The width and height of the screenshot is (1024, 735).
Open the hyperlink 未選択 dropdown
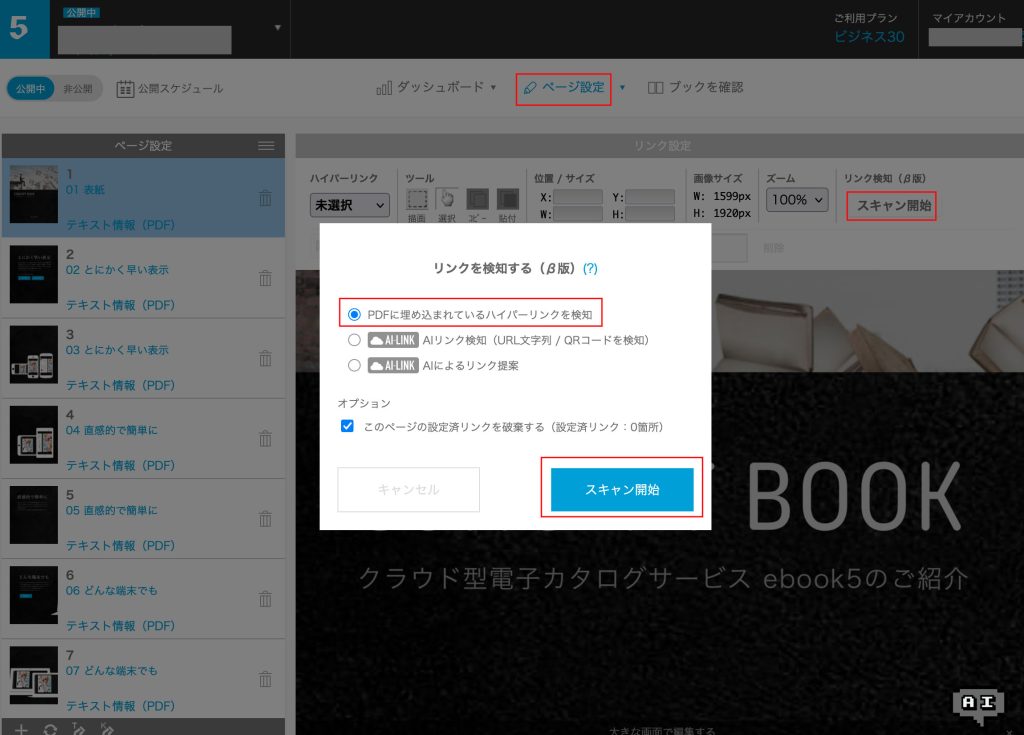tap(350, 205)
